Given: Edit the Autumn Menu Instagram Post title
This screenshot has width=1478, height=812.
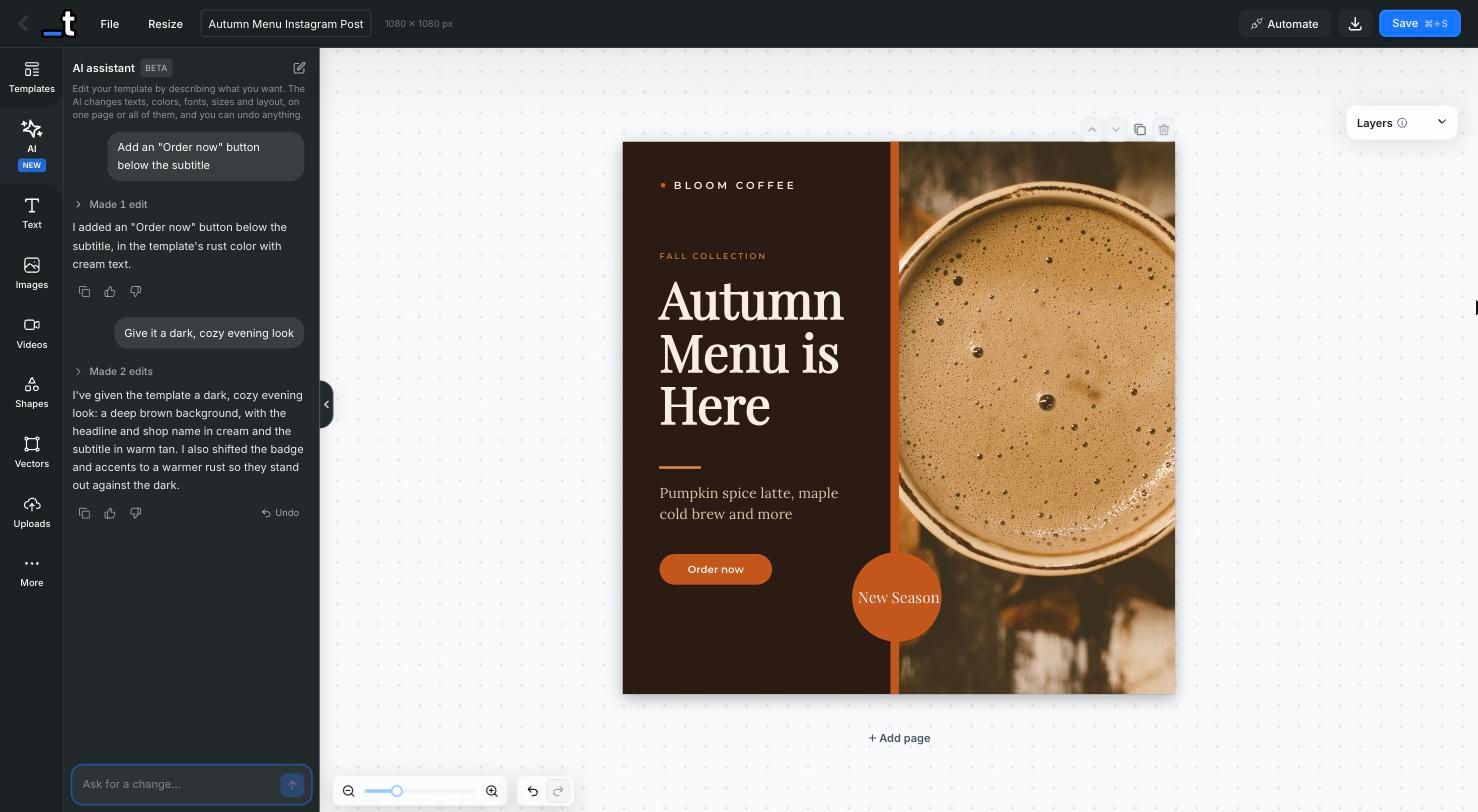Looking at the screenshot, I should 286,24.
